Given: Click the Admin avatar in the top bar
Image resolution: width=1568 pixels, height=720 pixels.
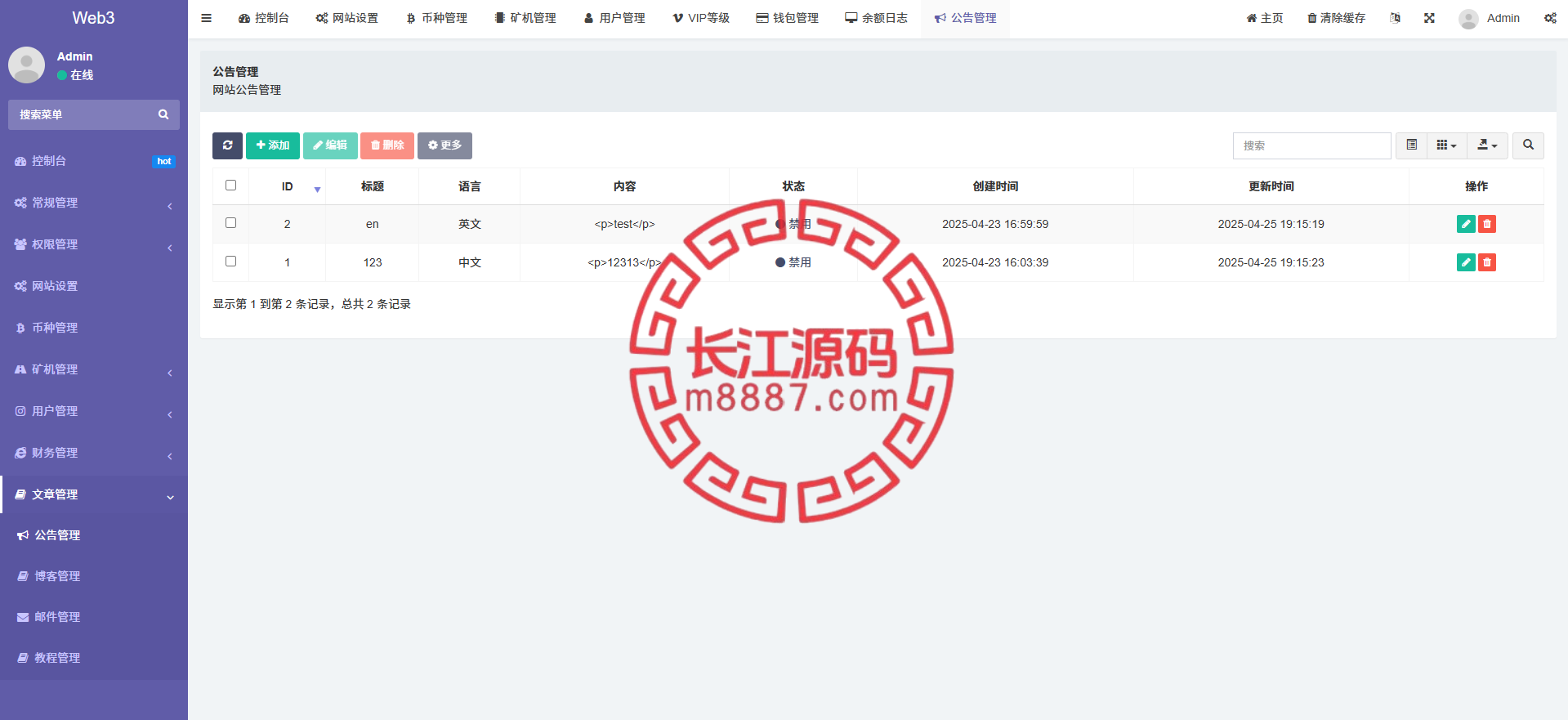Looking at the screenshot, I should [x=1468, y=19].
